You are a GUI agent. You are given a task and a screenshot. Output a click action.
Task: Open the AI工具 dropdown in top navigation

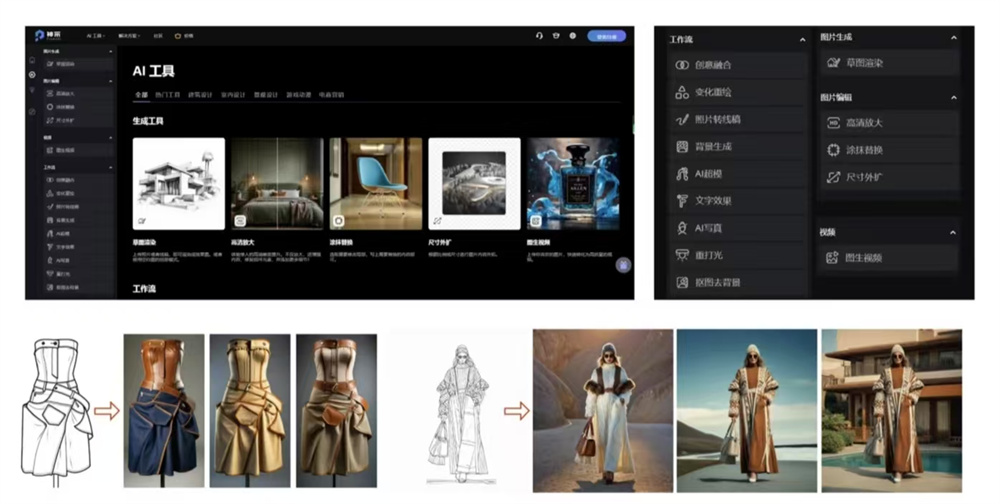click(x=96, y=36)
